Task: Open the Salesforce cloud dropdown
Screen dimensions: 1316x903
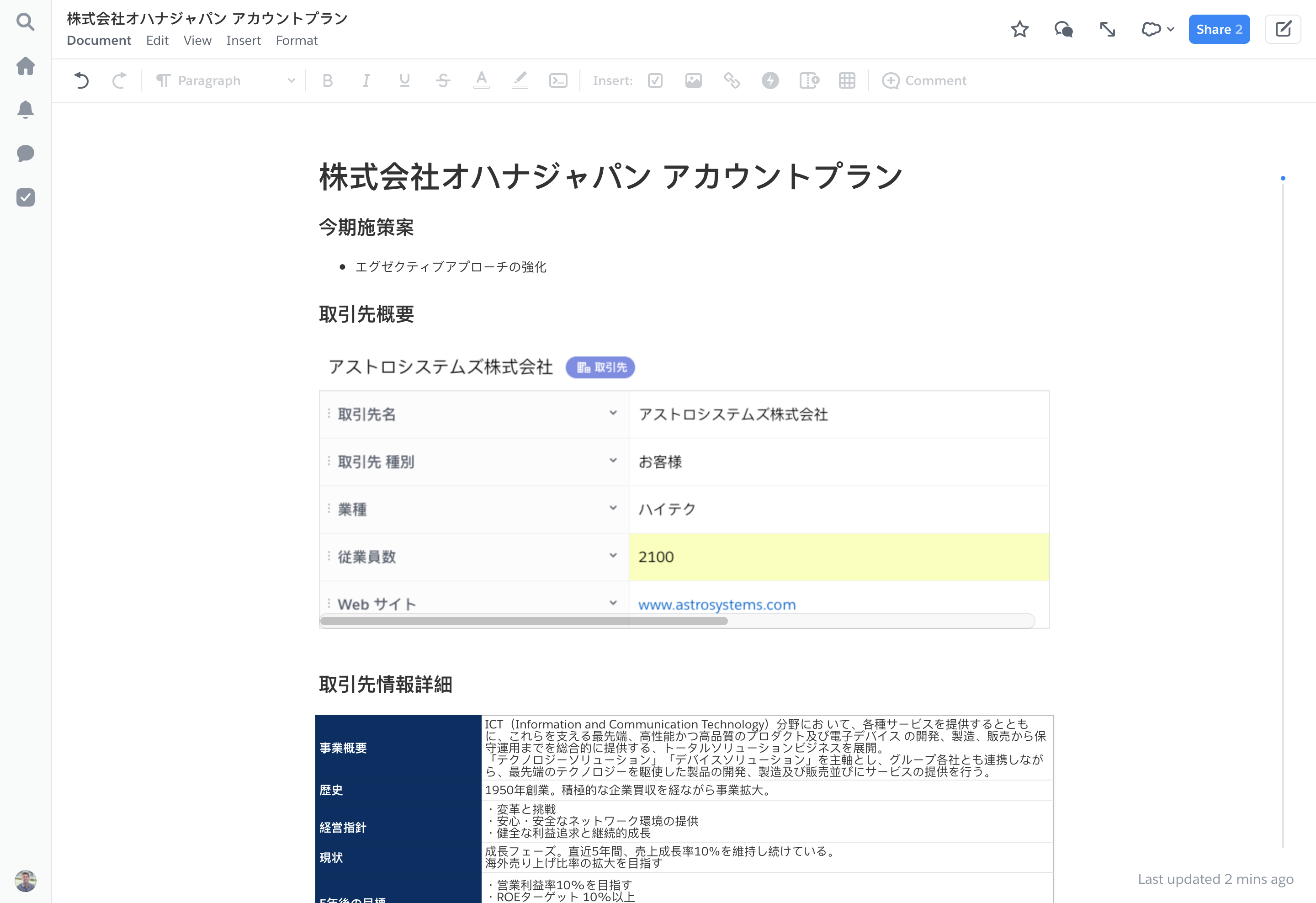Action: 1157,29
